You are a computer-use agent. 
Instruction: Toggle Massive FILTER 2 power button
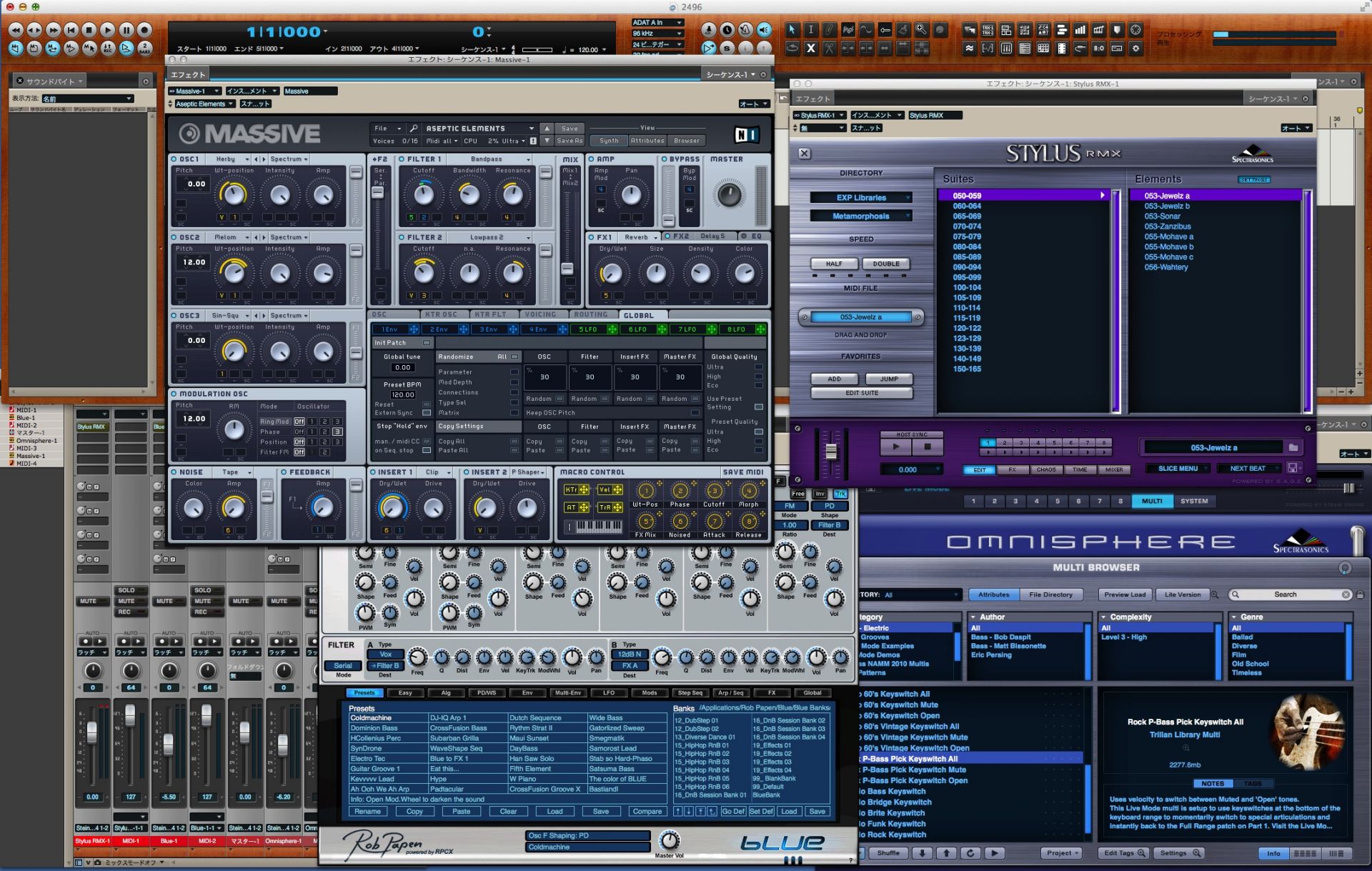coord(402,237)
